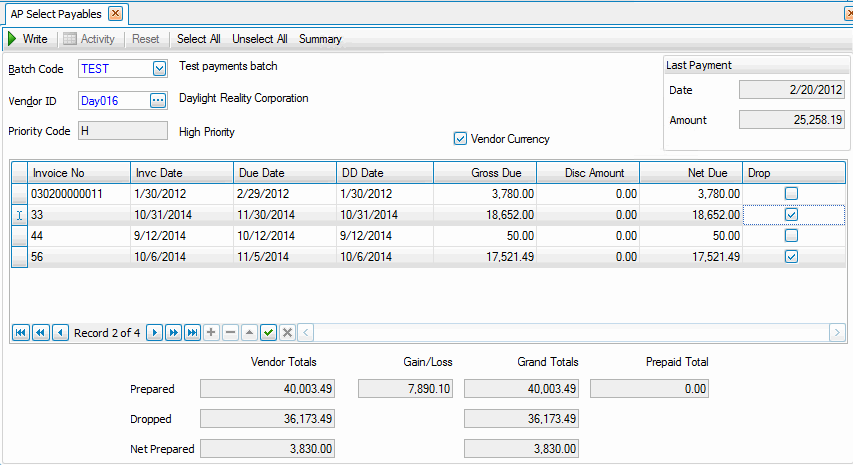The image size is (853, 465).
Task: Check Drop for invoice 44
Action: pos(792,235)
